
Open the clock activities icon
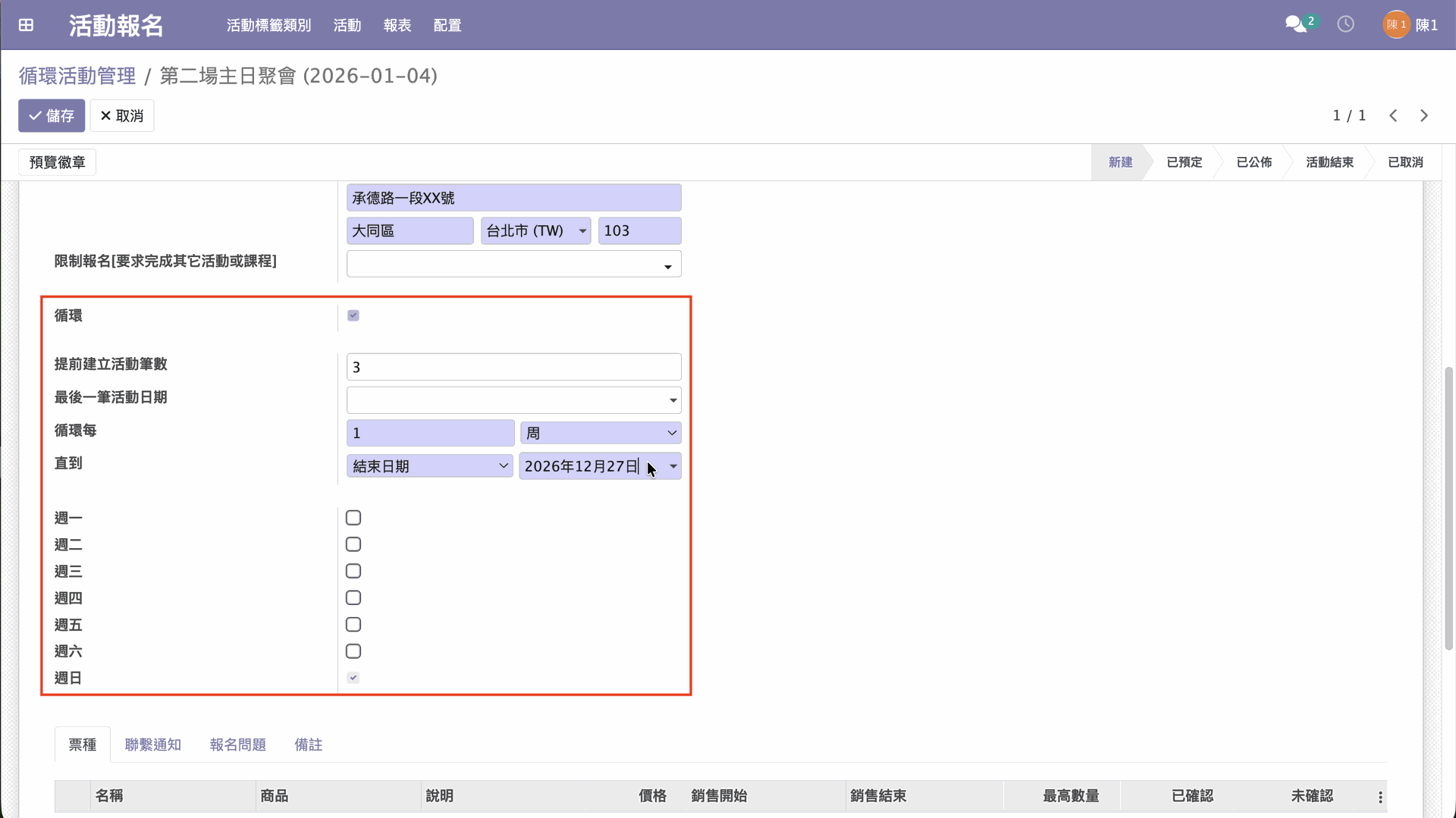point(1345,24)
